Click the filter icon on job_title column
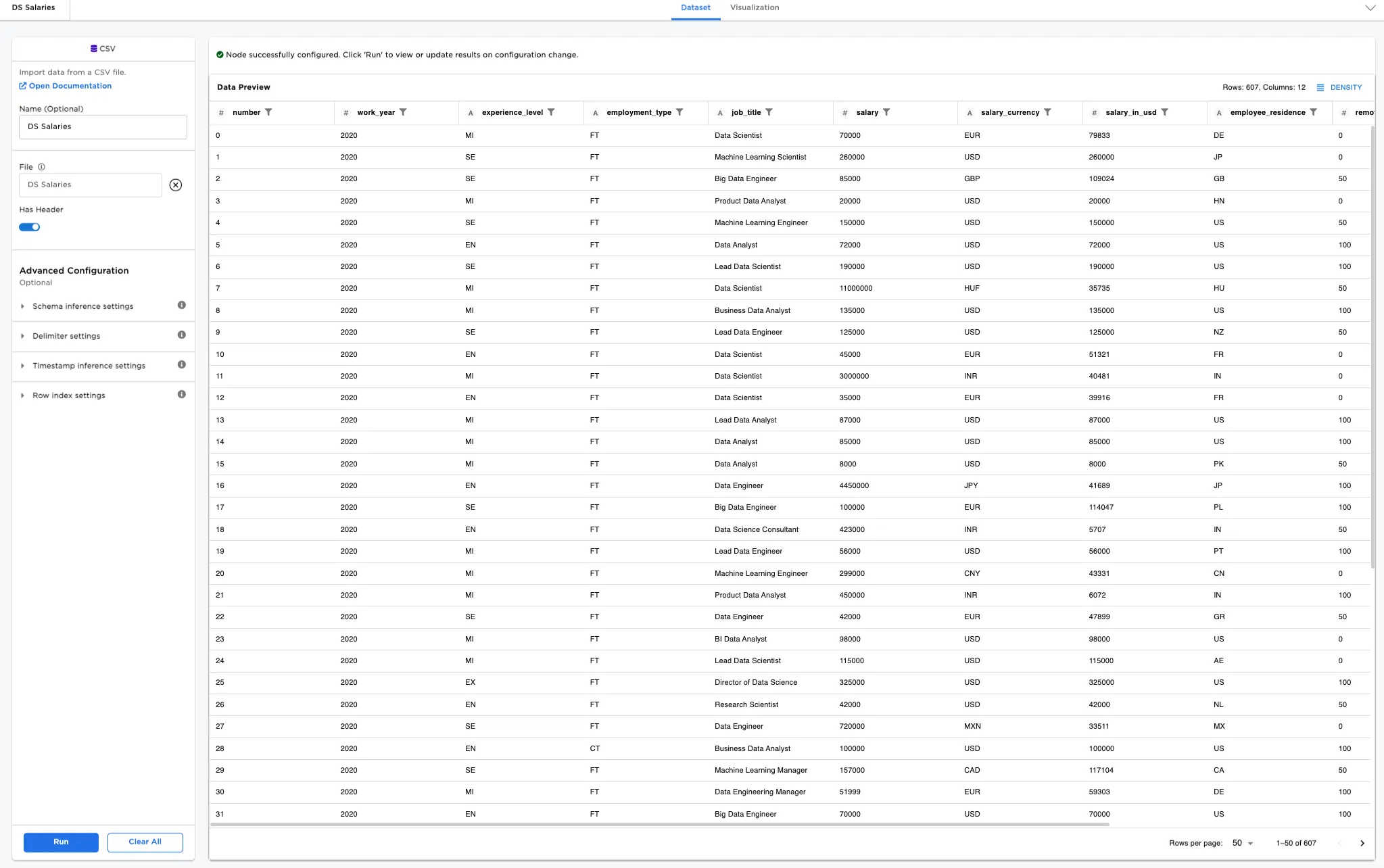 point(771,112)
